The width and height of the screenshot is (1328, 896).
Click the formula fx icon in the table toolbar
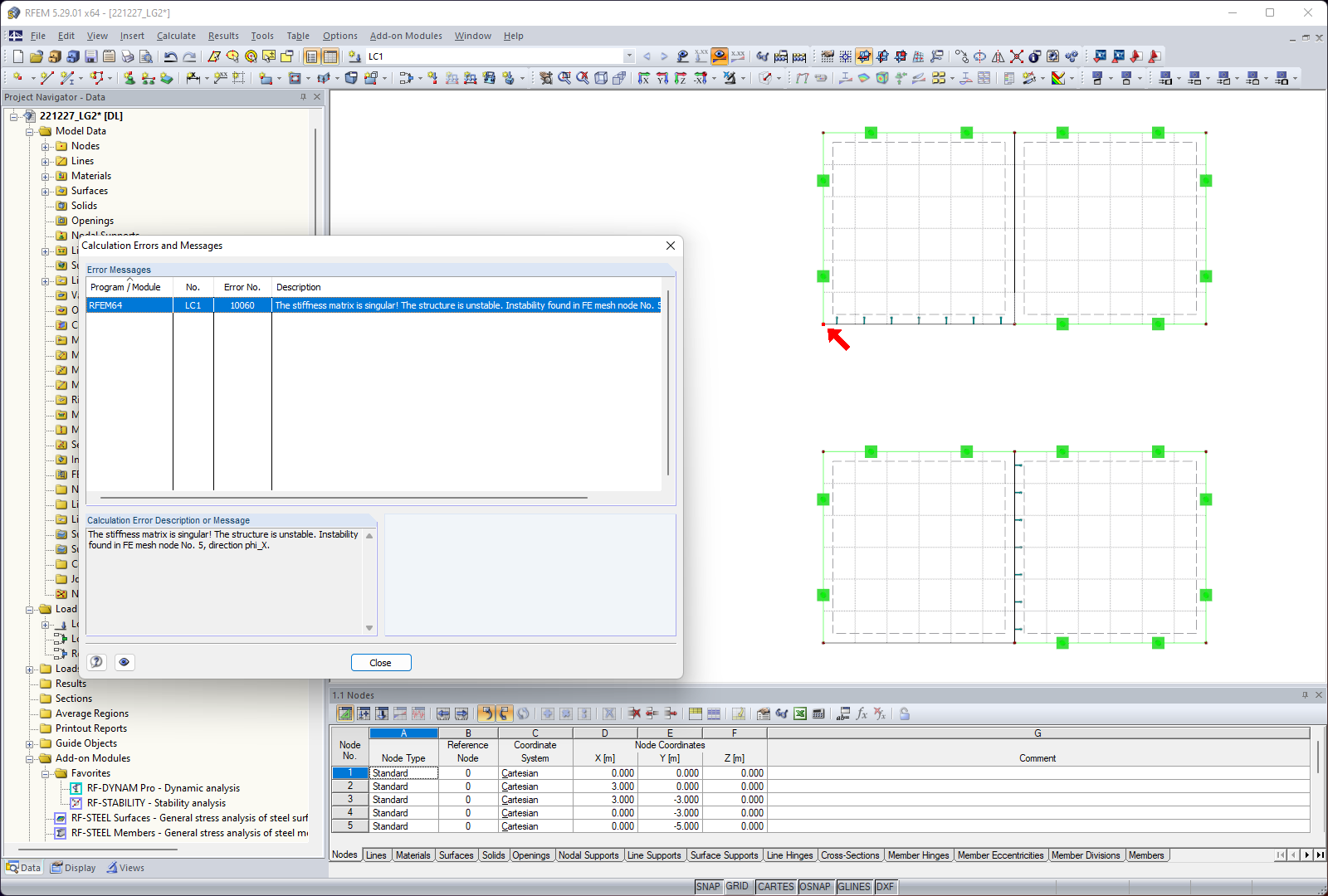(862, 713)
